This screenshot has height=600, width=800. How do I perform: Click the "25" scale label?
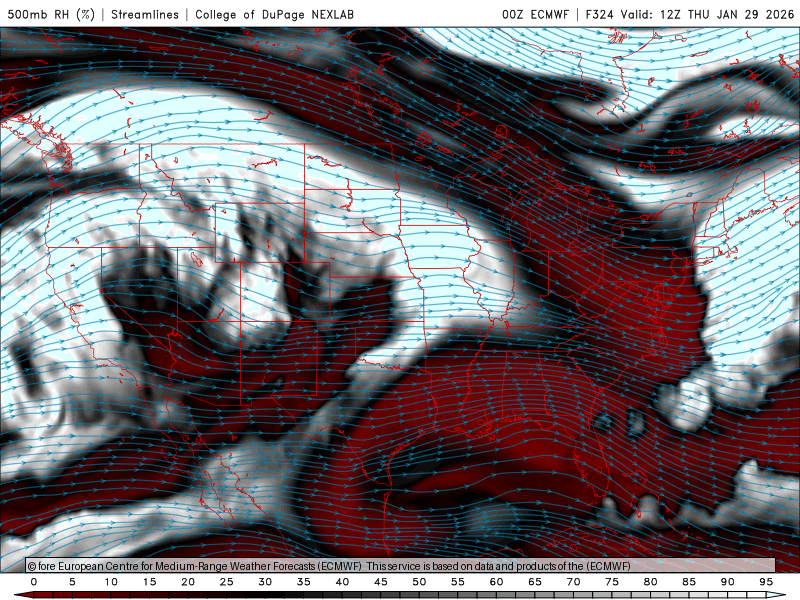[x=227, y=582]
